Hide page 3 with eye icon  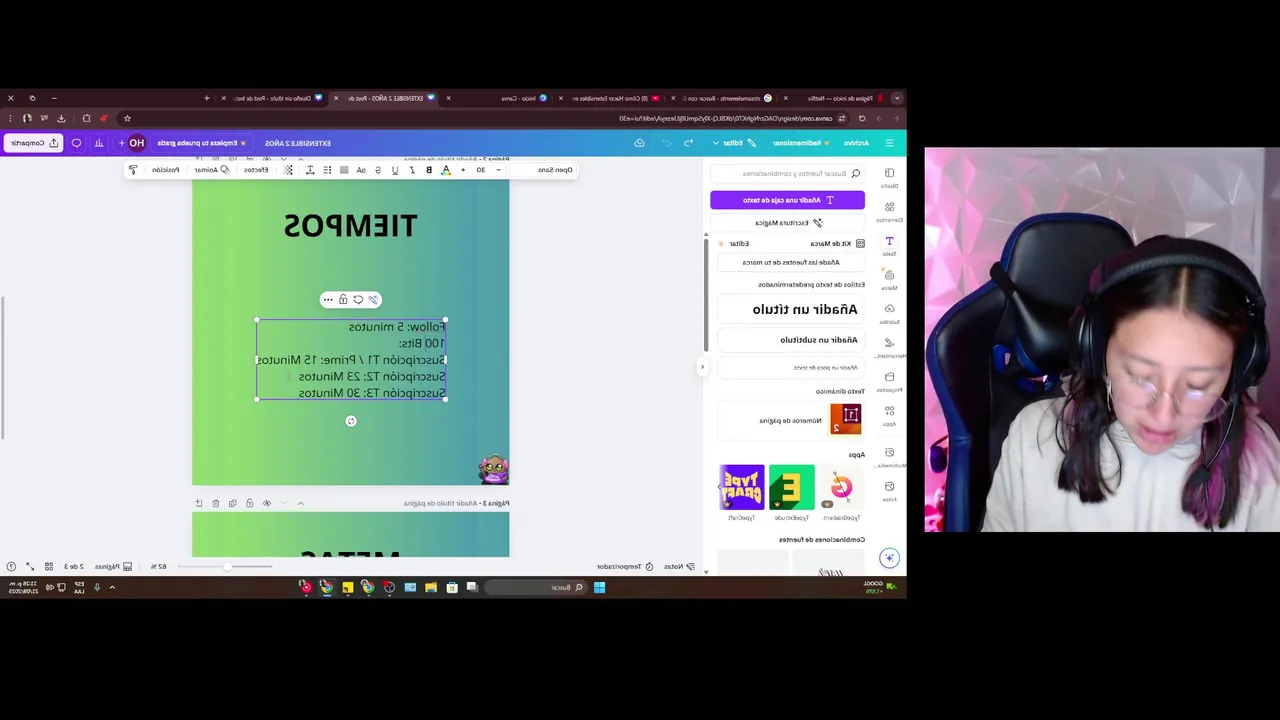[266, 503]
